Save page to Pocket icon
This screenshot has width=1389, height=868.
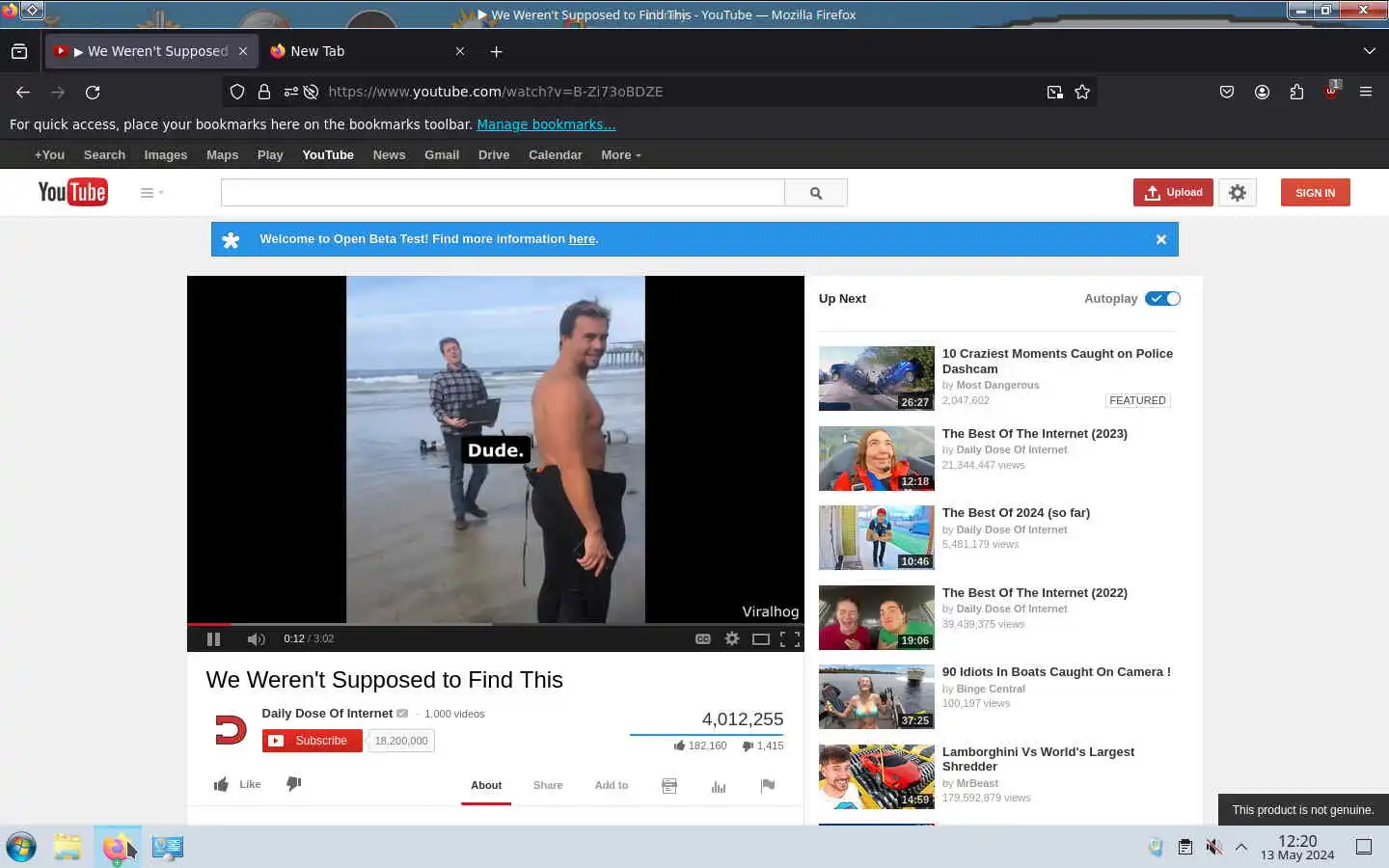[1227, 92]
